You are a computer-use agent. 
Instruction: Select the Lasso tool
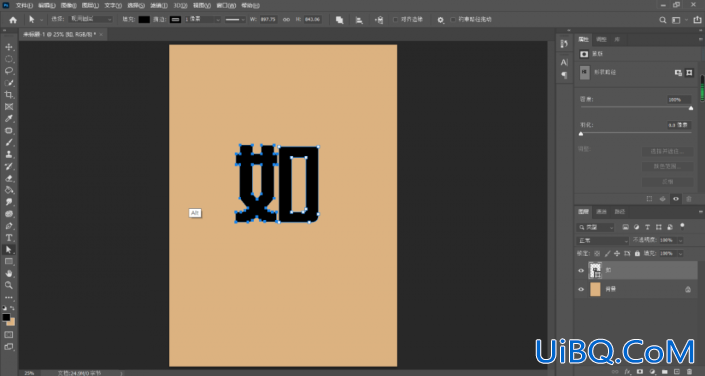tap(9, 71)
